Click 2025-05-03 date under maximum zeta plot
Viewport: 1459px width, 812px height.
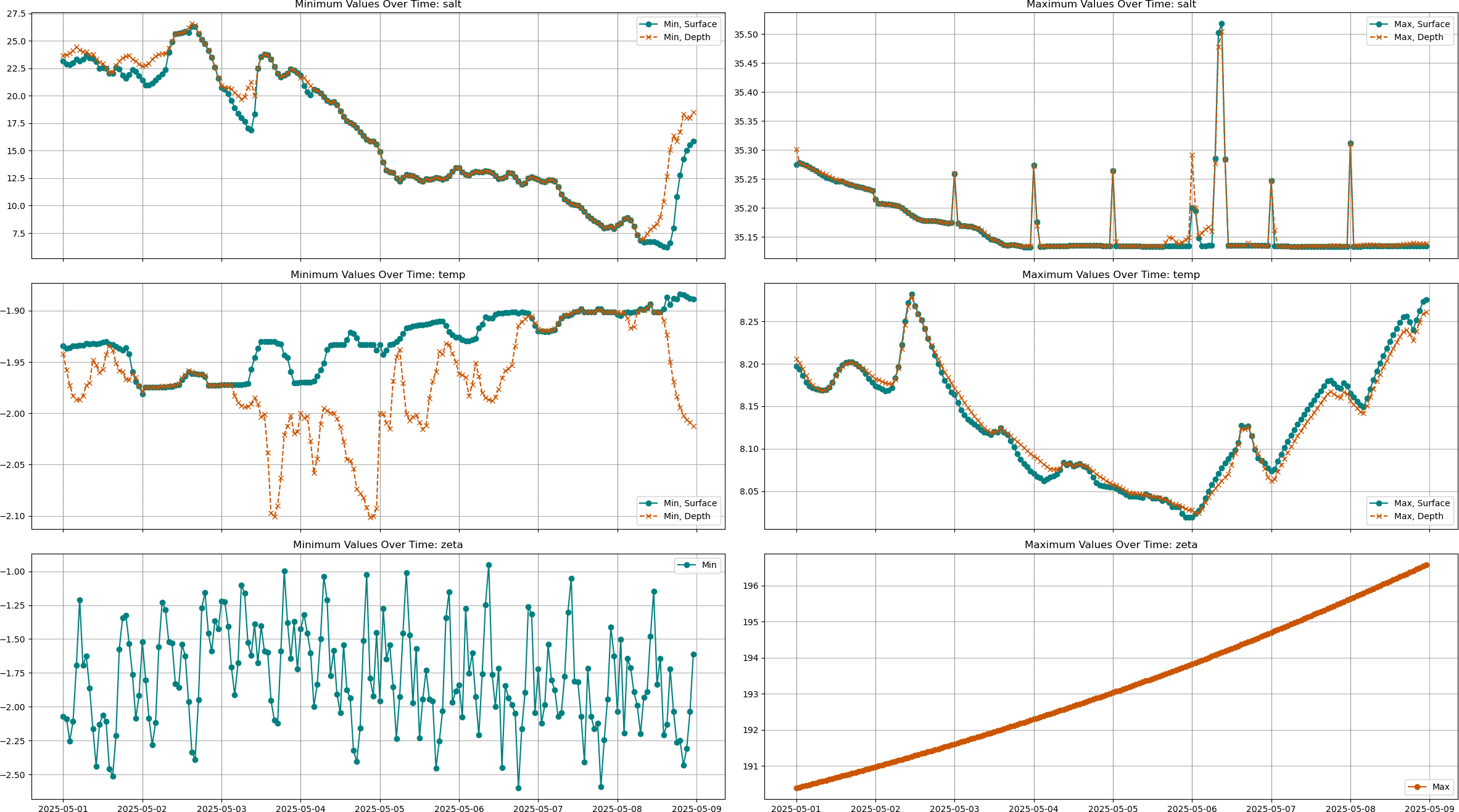954,808
